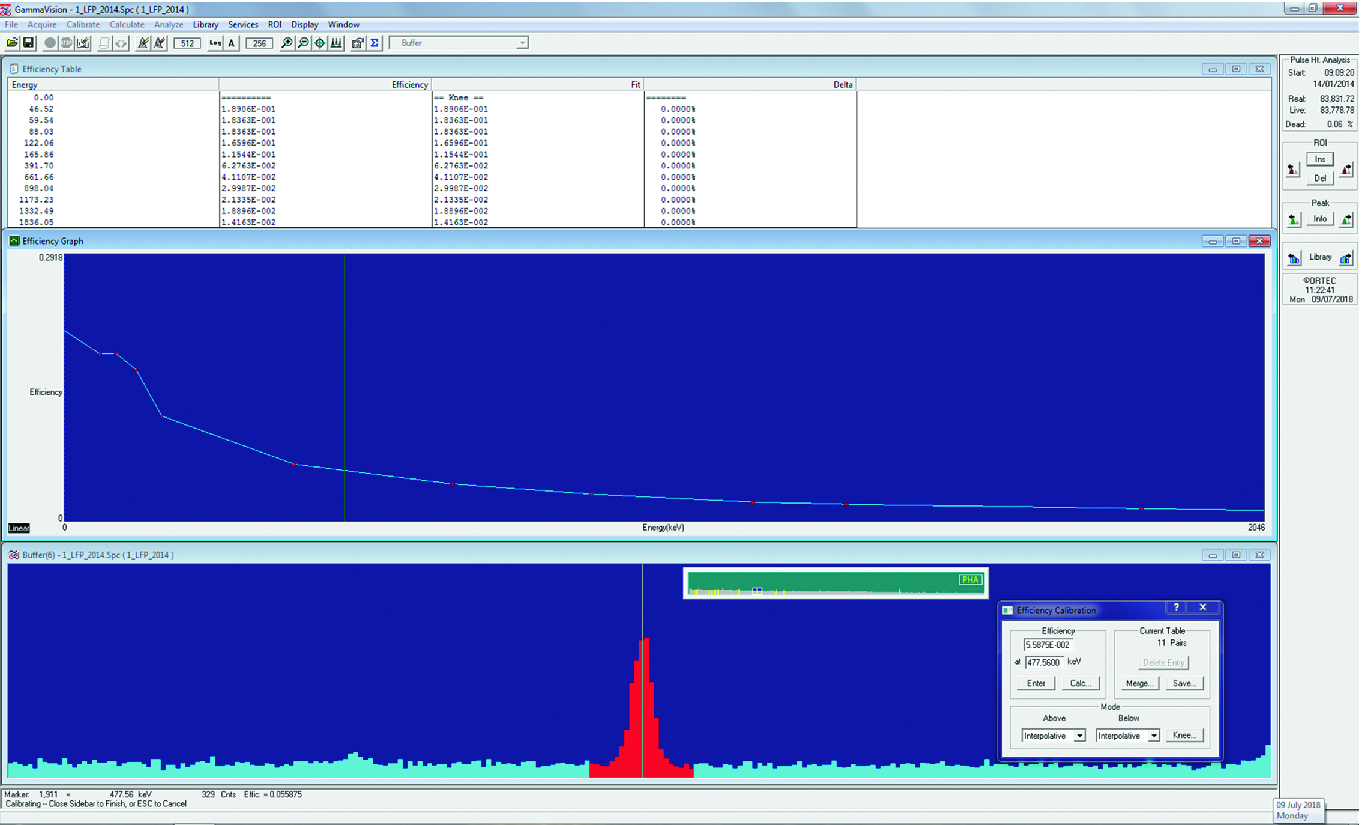Screen dimensions: 1363x825
Task: Click the efficiency value 1.8906E-001 in Efficiency column
Action: [x=249, y=109]
